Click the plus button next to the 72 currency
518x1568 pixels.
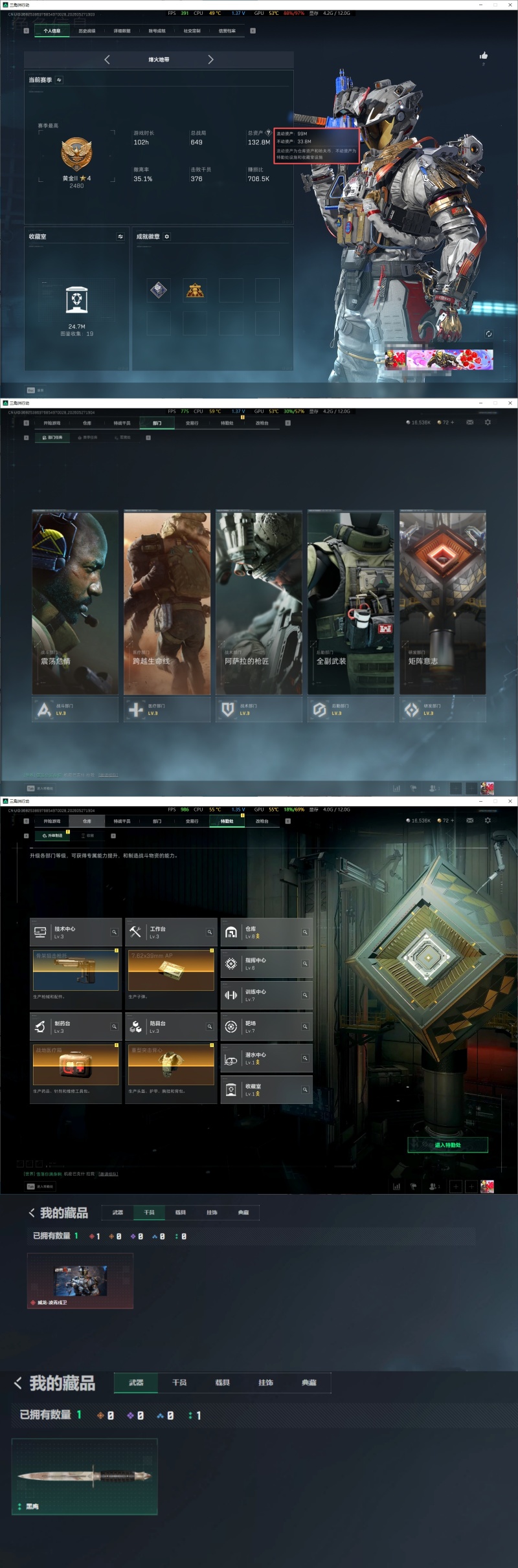[452, 423]
